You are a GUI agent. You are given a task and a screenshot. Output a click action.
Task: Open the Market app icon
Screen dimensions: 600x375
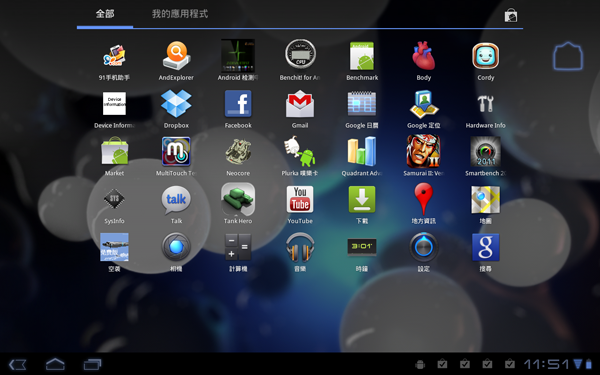pos(114,152)
